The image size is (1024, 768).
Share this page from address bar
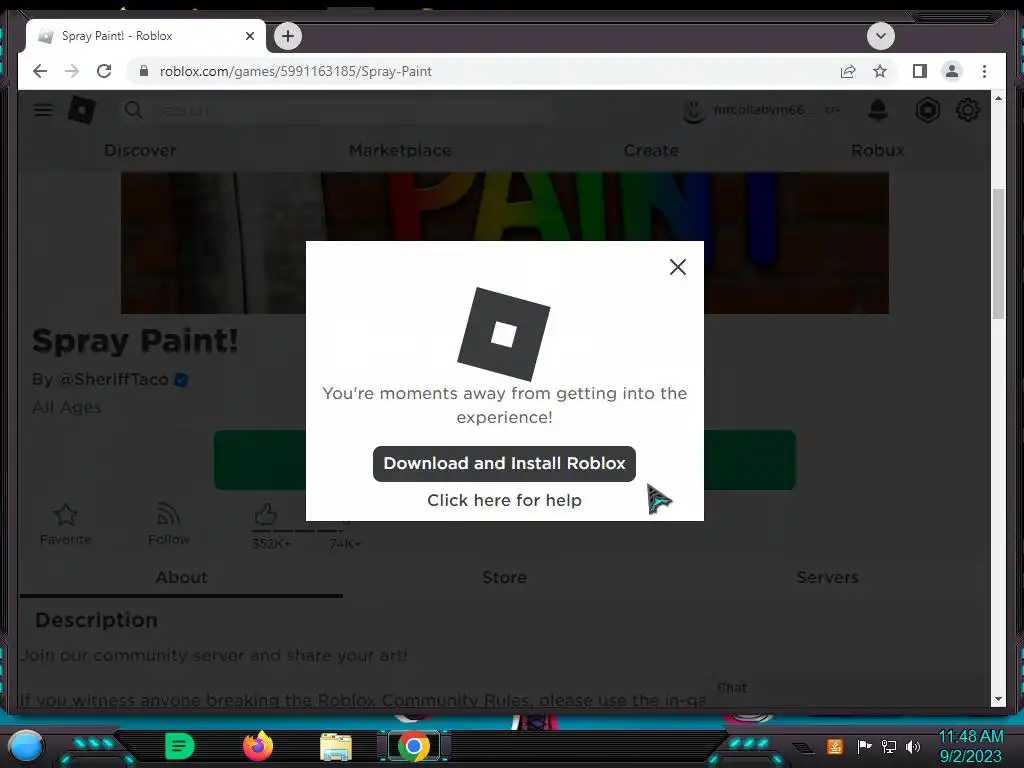(x=848, y=71)
